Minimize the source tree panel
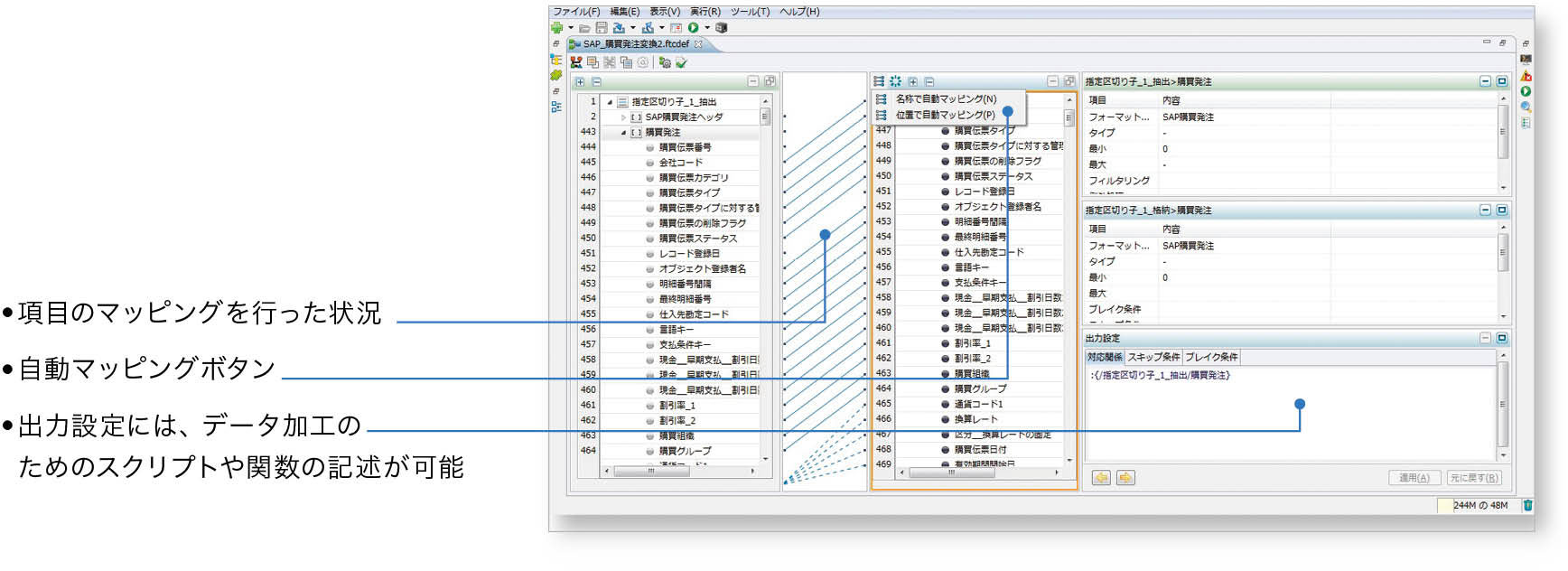The height and width of the screenshot is (571, 1568). (x=753, y=81)
